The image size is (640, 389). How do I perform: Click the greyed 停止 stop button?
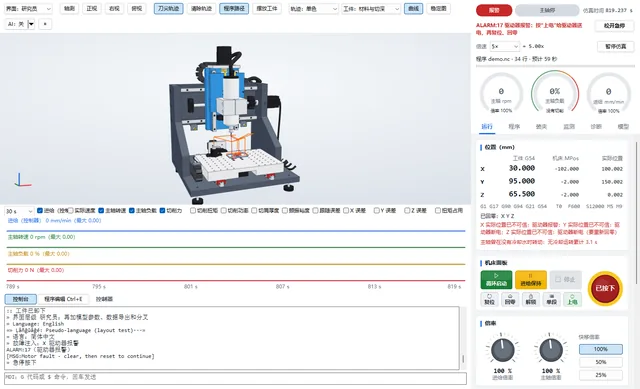coord(565,280)
